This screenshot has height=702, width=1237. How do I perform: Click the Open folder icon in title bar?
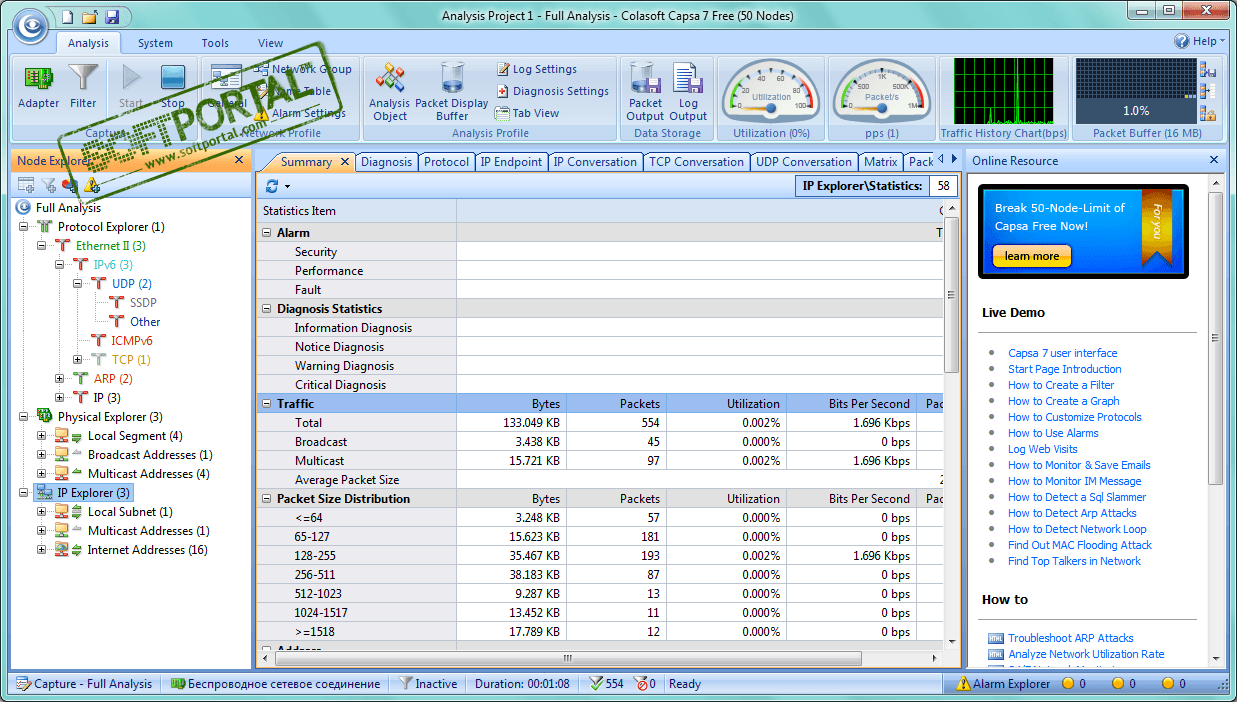pos(90,17)
